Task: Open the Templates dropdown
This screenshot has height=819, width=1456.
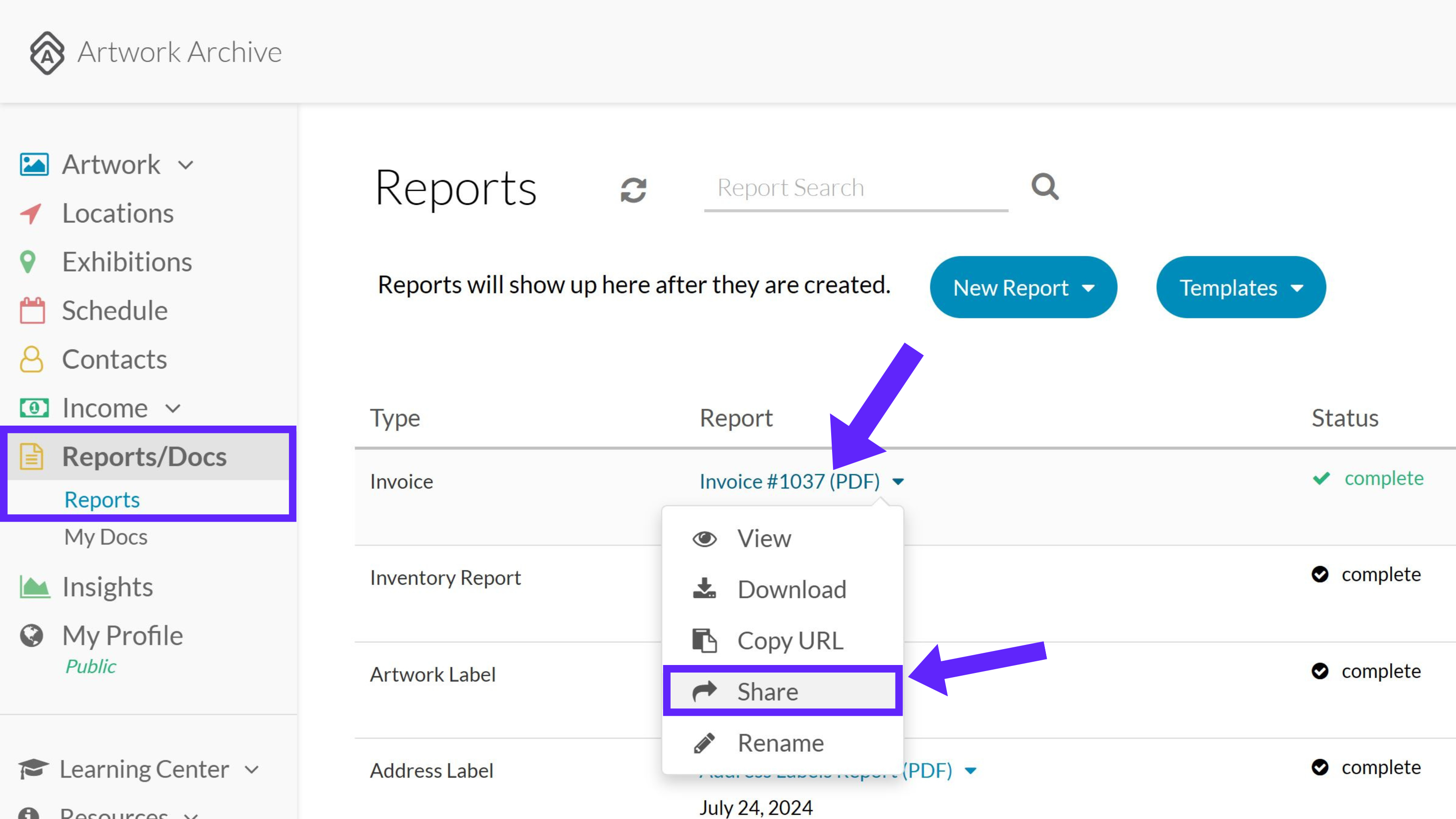Action: 1241,287
